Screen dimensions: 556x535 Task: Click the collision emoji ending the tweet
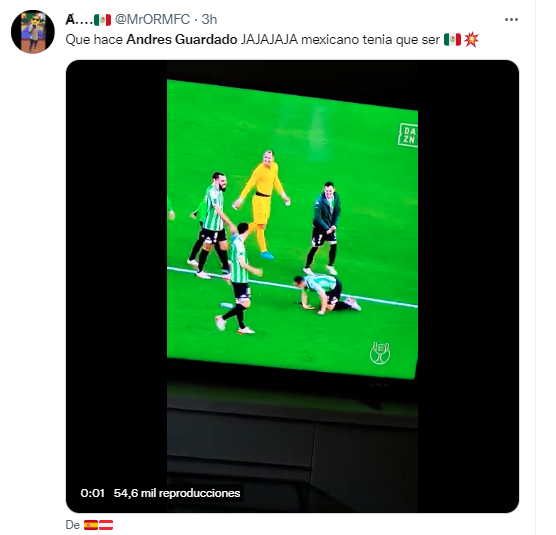pos(471,39)
